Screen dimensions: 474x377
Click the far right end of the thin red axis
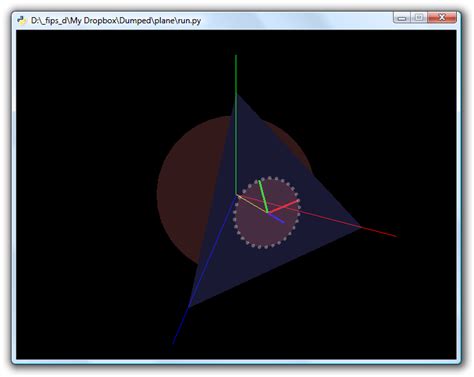pyautogui.click(x=395, y=236)
